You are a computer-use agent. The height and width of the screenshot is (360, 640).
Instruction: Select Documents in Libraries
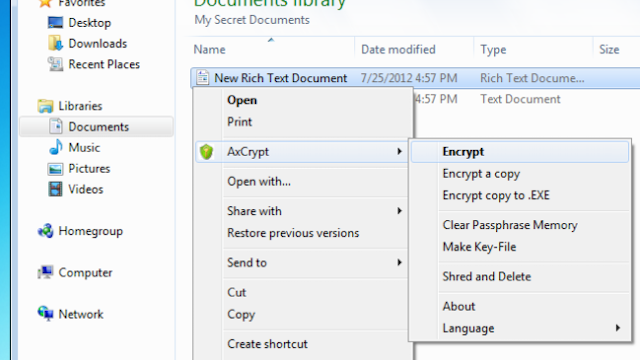98,127
